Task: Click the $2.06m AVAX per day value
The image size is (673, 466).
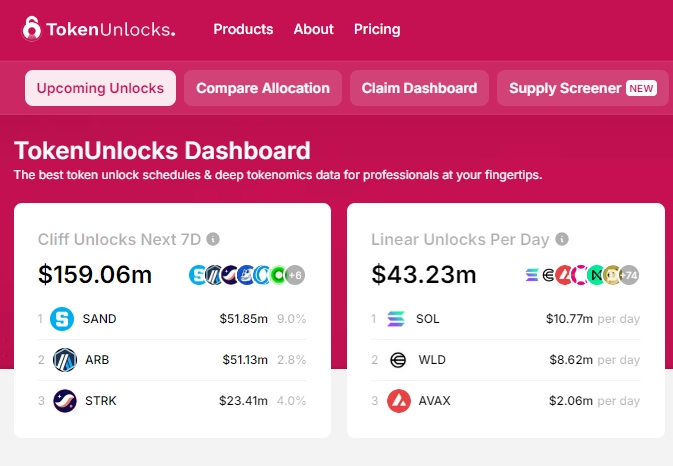Action: (571, 401)
